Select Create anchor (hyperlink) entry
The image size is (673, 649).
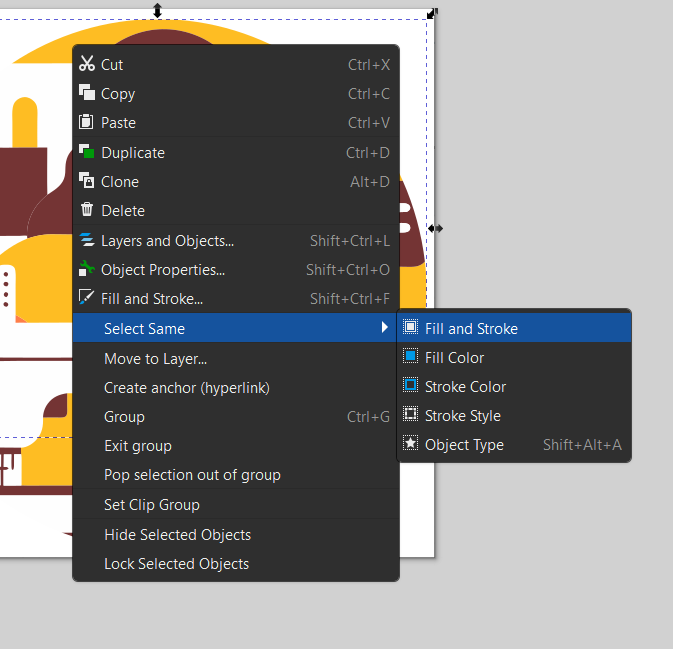pos(236,388)
